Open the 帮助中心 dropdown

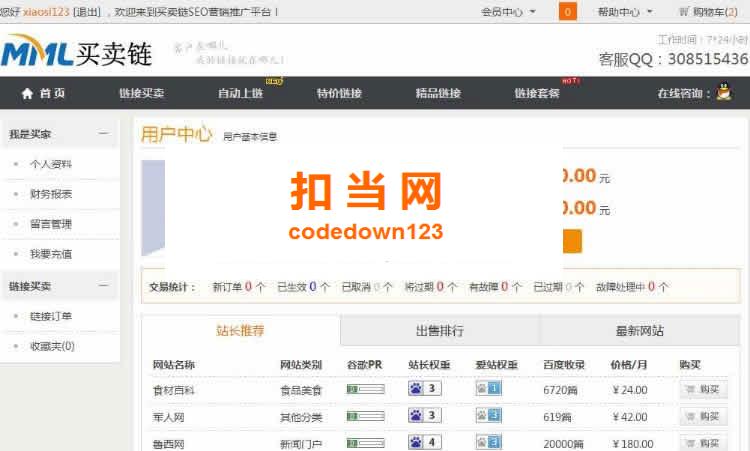625,11
